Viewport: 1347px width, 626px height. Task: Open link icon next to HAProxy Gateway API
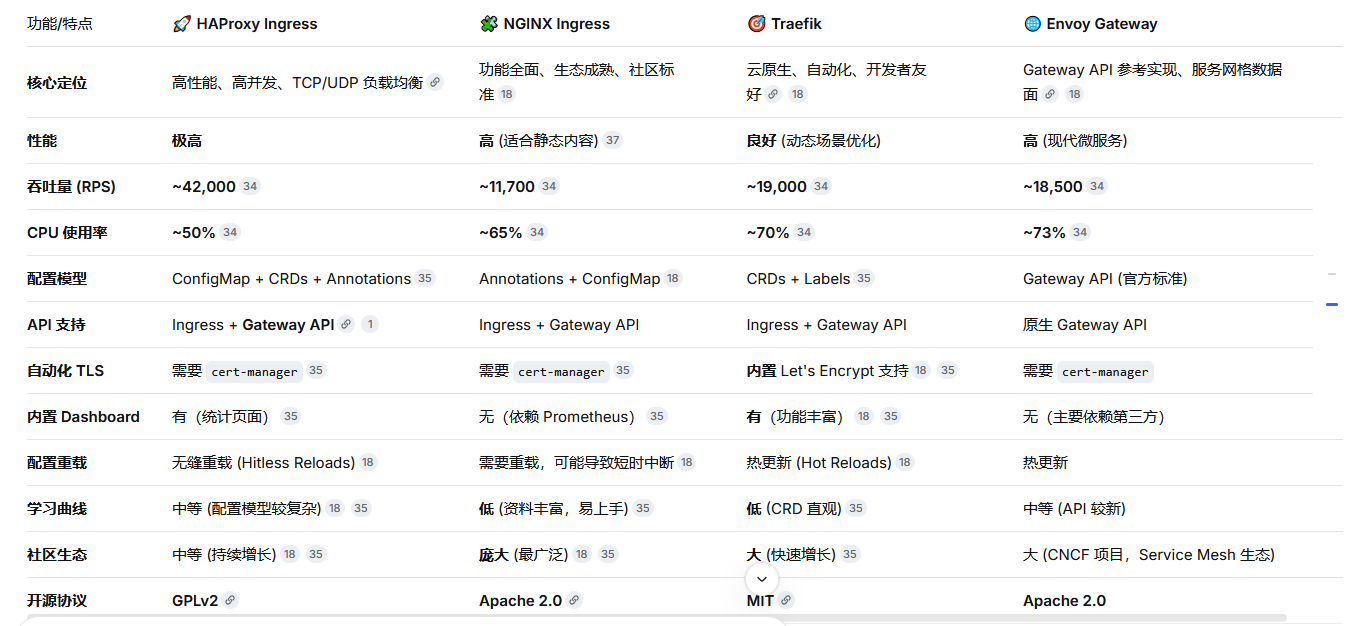[346, 325]
